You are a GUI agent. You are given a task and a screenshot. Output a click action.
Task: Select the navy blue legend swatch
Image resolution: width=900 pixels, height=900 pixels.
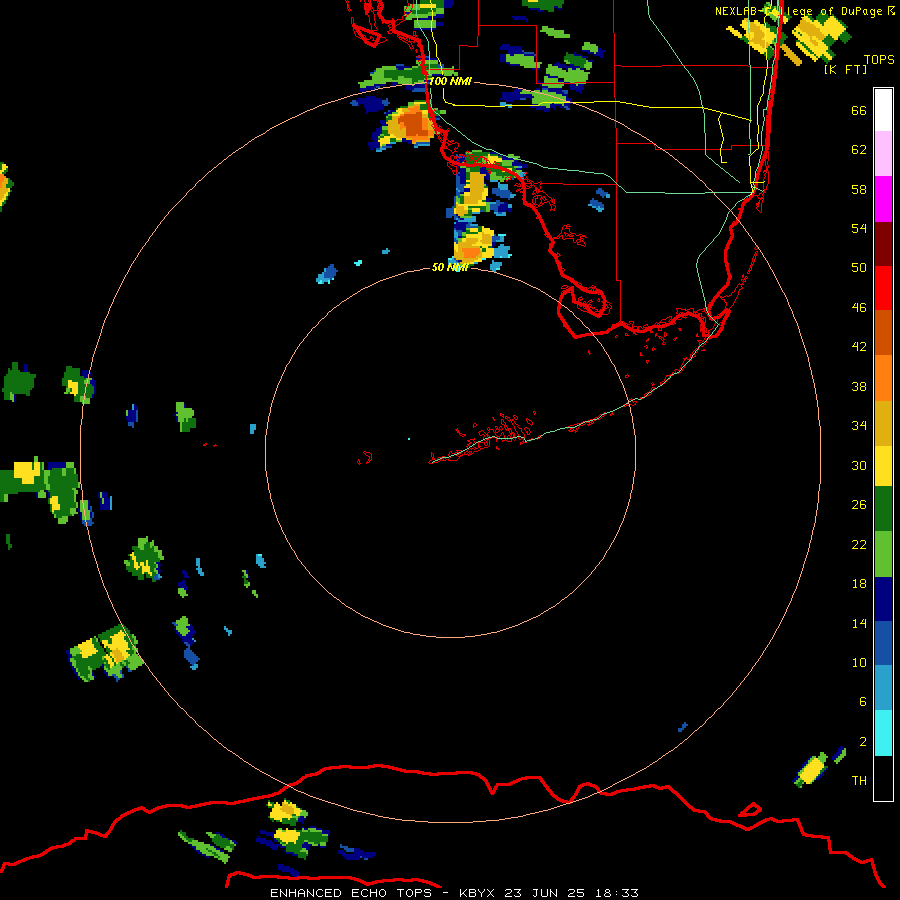[883, 599]
